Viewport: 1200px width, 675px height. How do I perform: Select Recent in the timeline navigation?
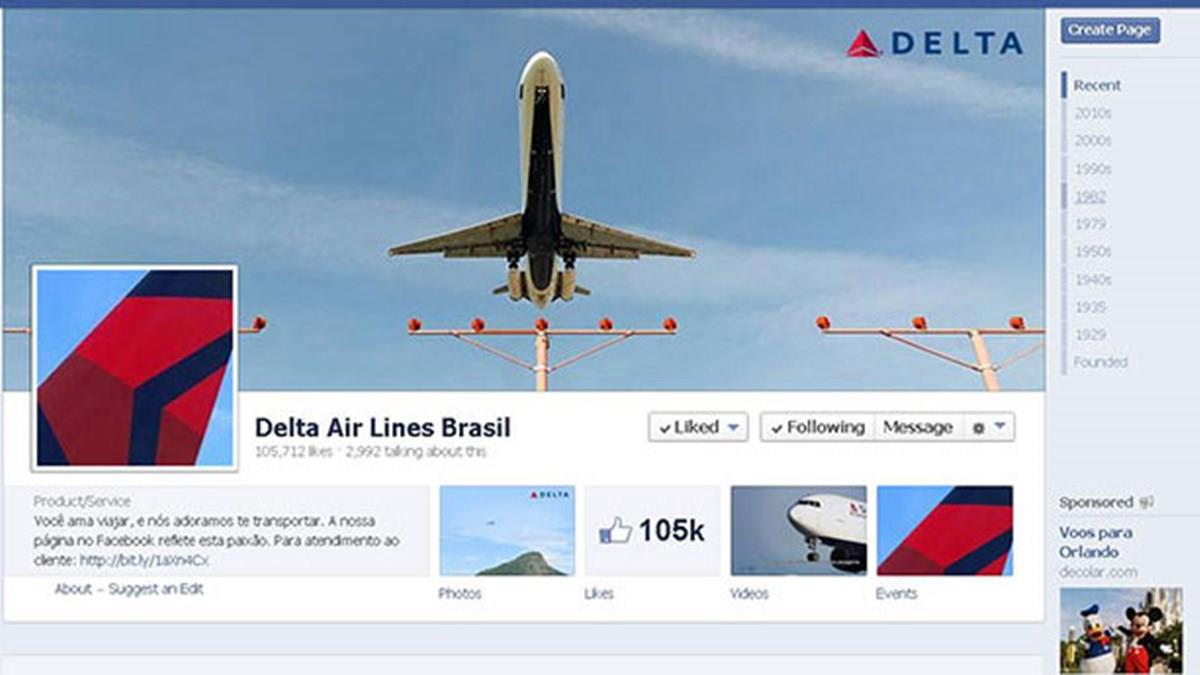tap(1097, 86)
